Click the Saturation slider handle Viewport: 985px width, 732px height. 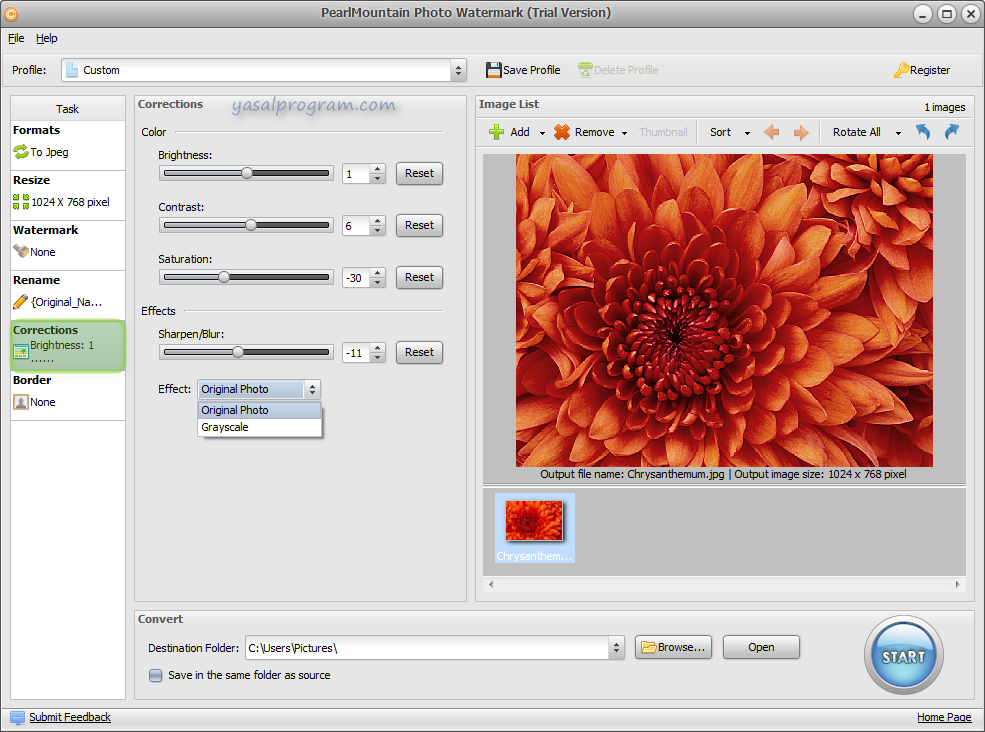tap(224, 277)
